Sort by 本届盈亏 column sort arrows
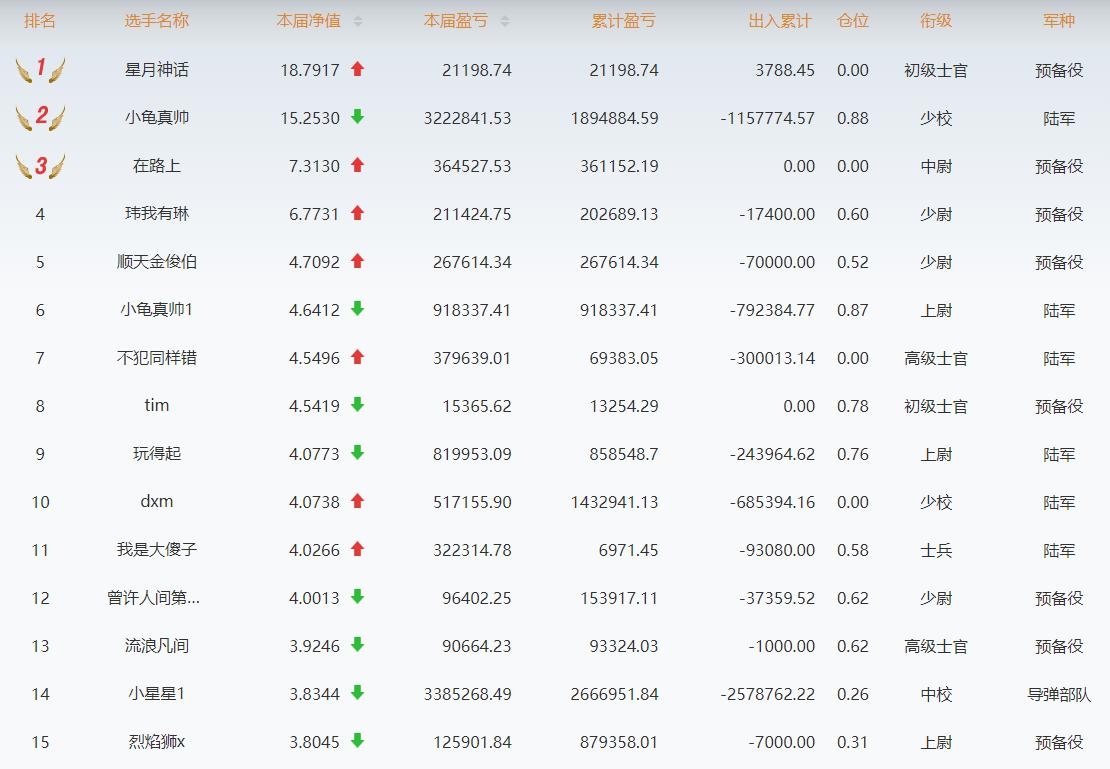The height and width of the screenshot is (769, 1110). click(x=504, y=21)
